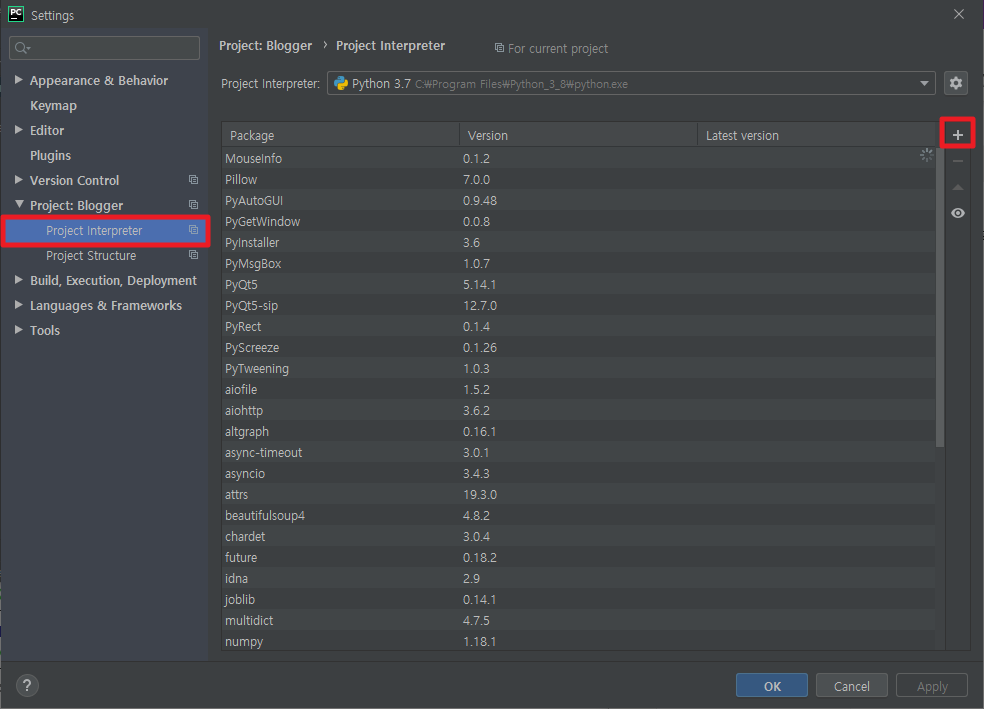Viewport: 984px width, 709px height.
Task: Select the PyInstaller package row
Action: click(579, 243)
